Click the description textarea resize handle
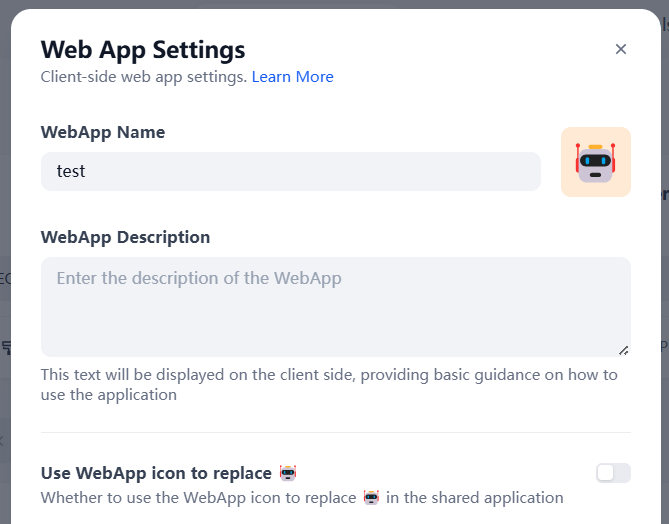The width and height of the screenshot is (669, 524). (623, 350)
